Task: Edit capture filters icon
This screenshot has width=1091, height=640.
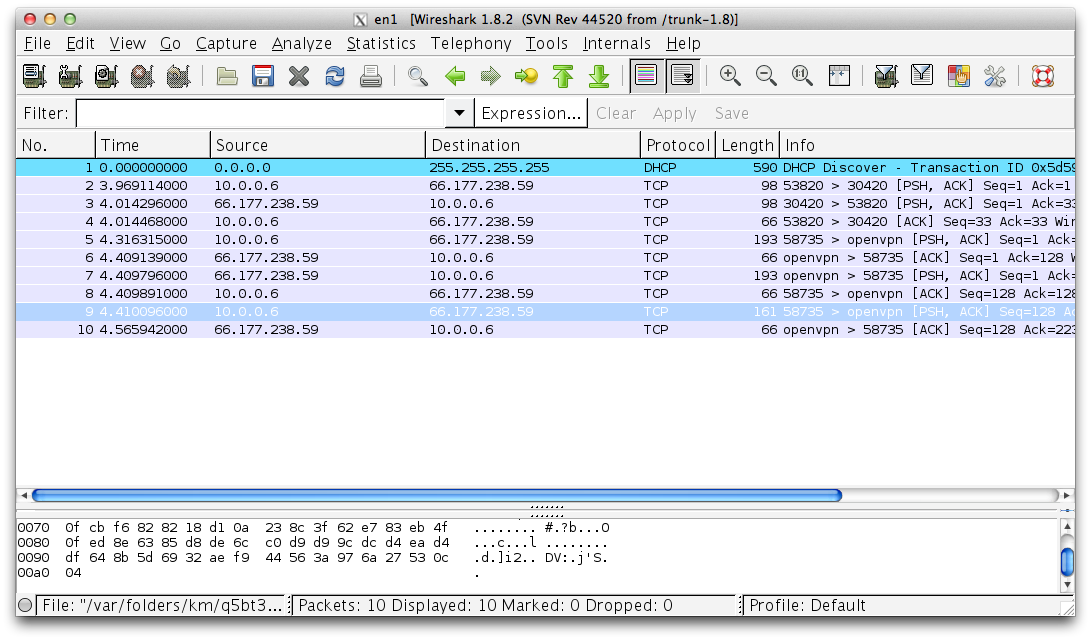Action: pyautogui.click(x=886, y=76)
